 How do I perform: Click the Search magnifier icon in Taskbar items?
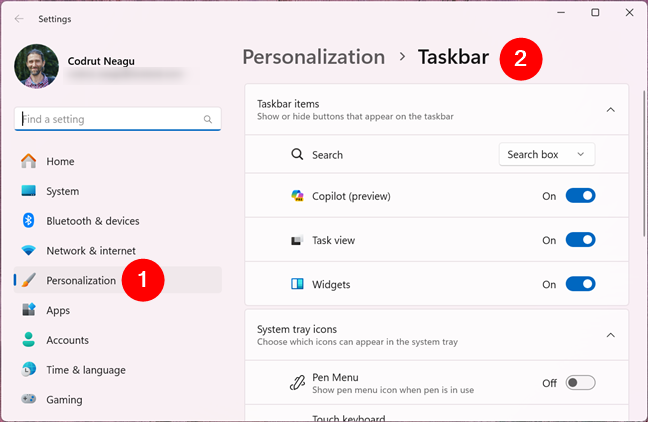(297, 155)
